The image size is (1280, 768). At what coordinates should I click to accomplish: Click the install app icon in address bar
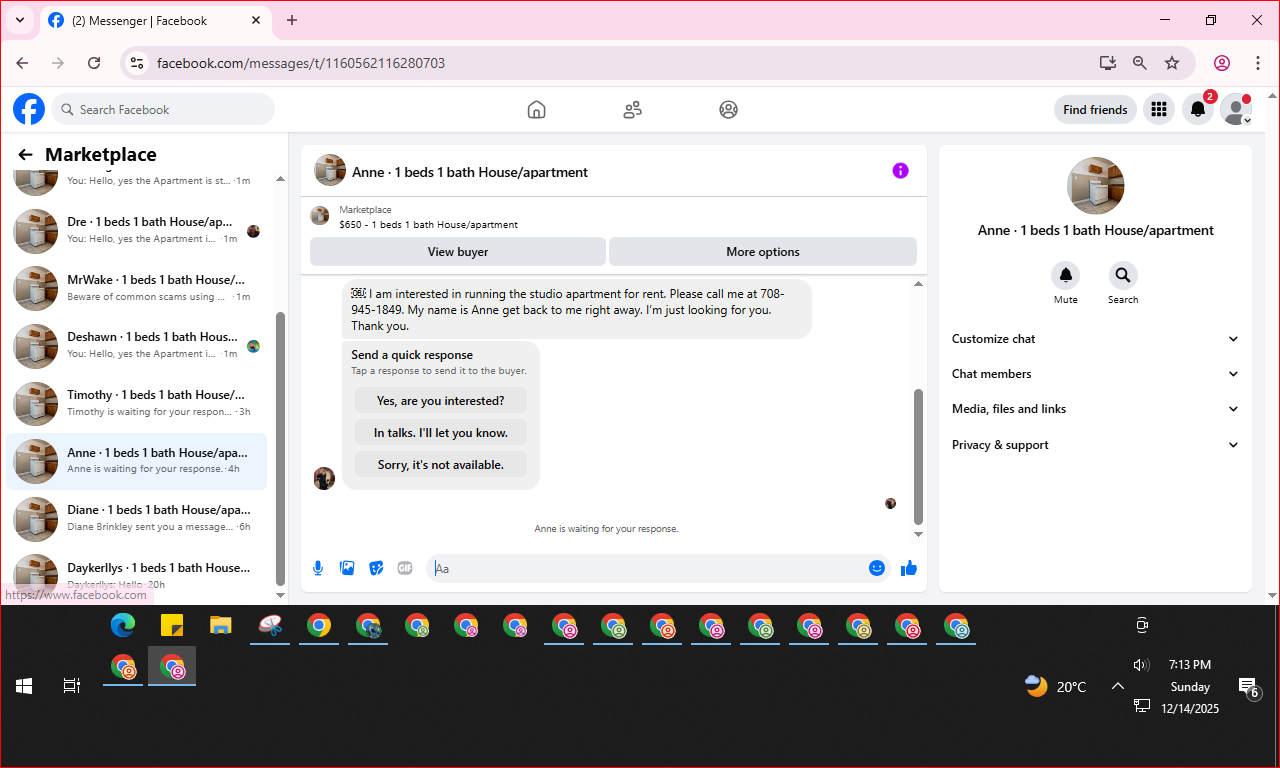pyautogui.click(x=1108, y=63)
